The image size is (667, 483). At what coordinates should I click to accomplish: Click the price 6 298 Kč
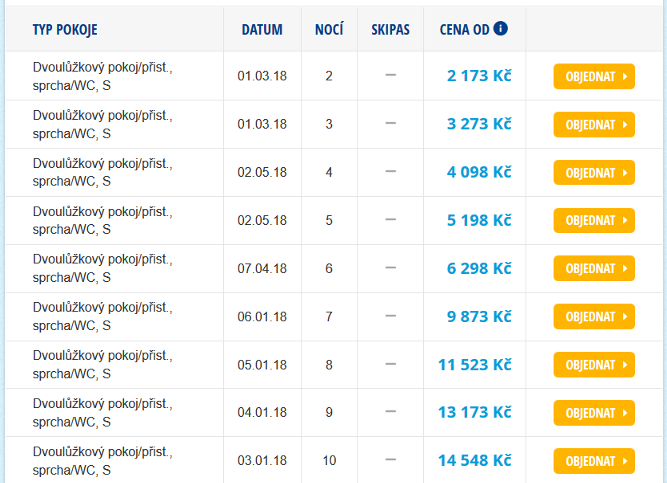(479, 269)
